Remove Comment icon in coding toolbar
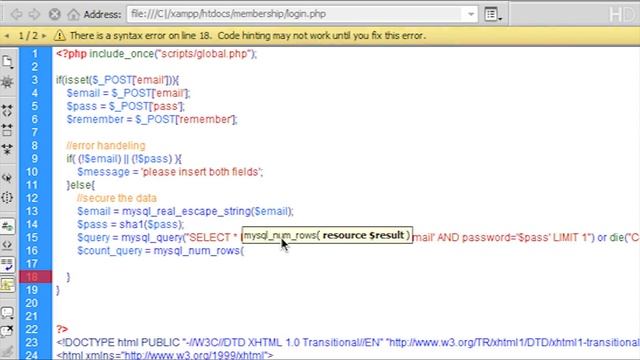The width and height of the screenshot is (640, 360). coord(7,331)
